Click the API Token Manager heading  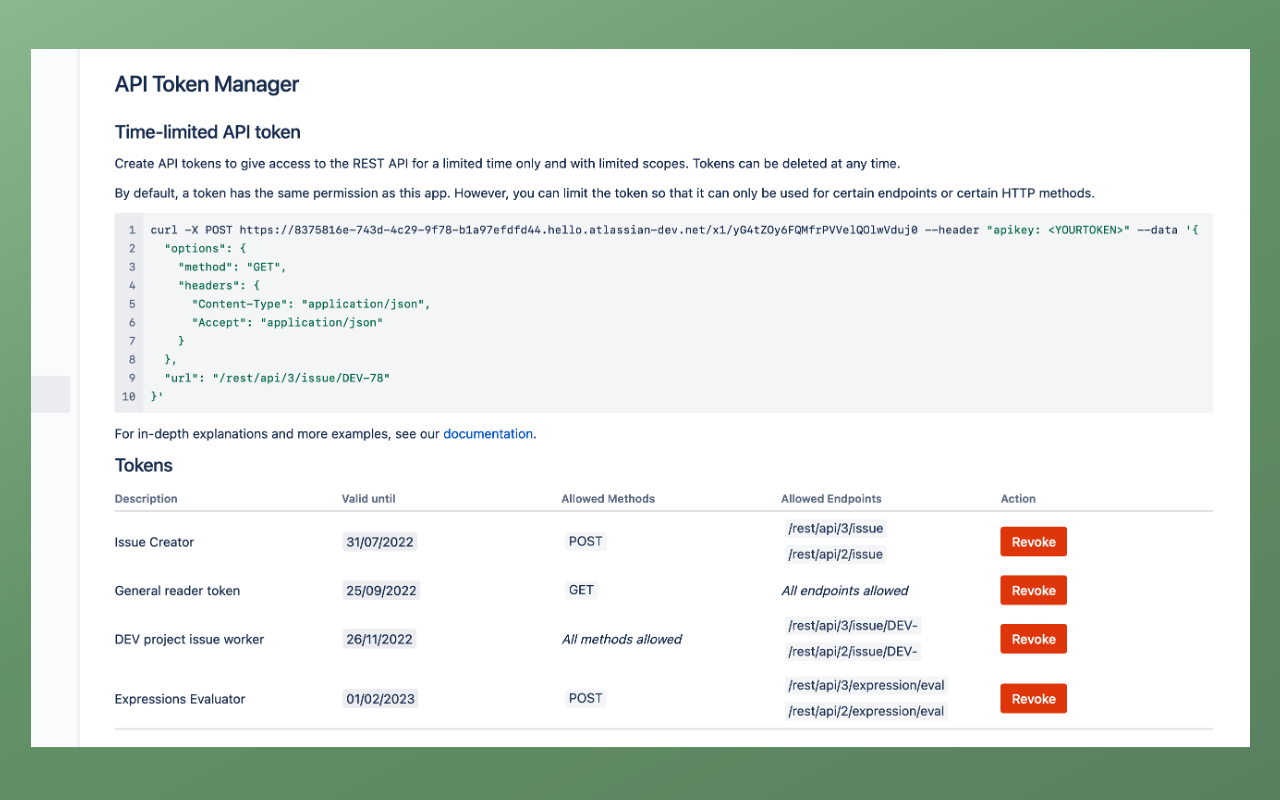coord(206,84)
